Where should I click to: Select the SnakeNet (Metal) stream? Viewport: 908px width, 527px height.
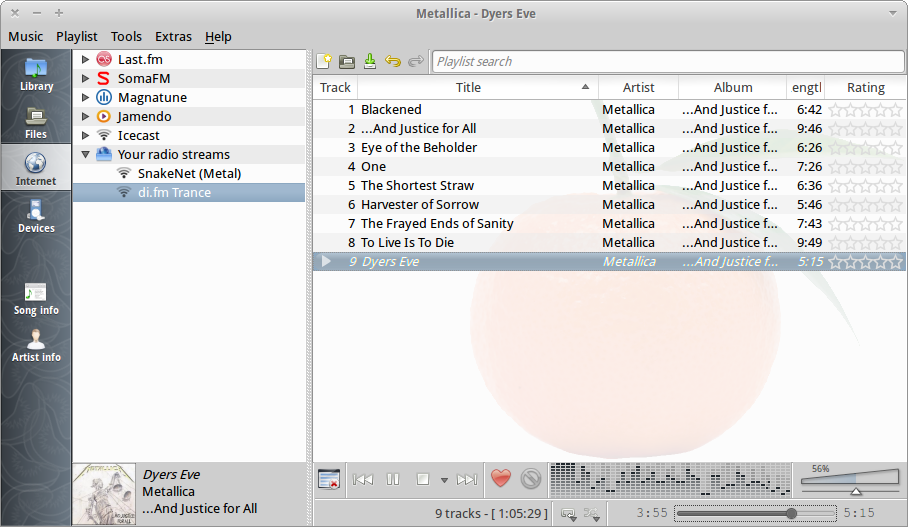pos(189,173)
